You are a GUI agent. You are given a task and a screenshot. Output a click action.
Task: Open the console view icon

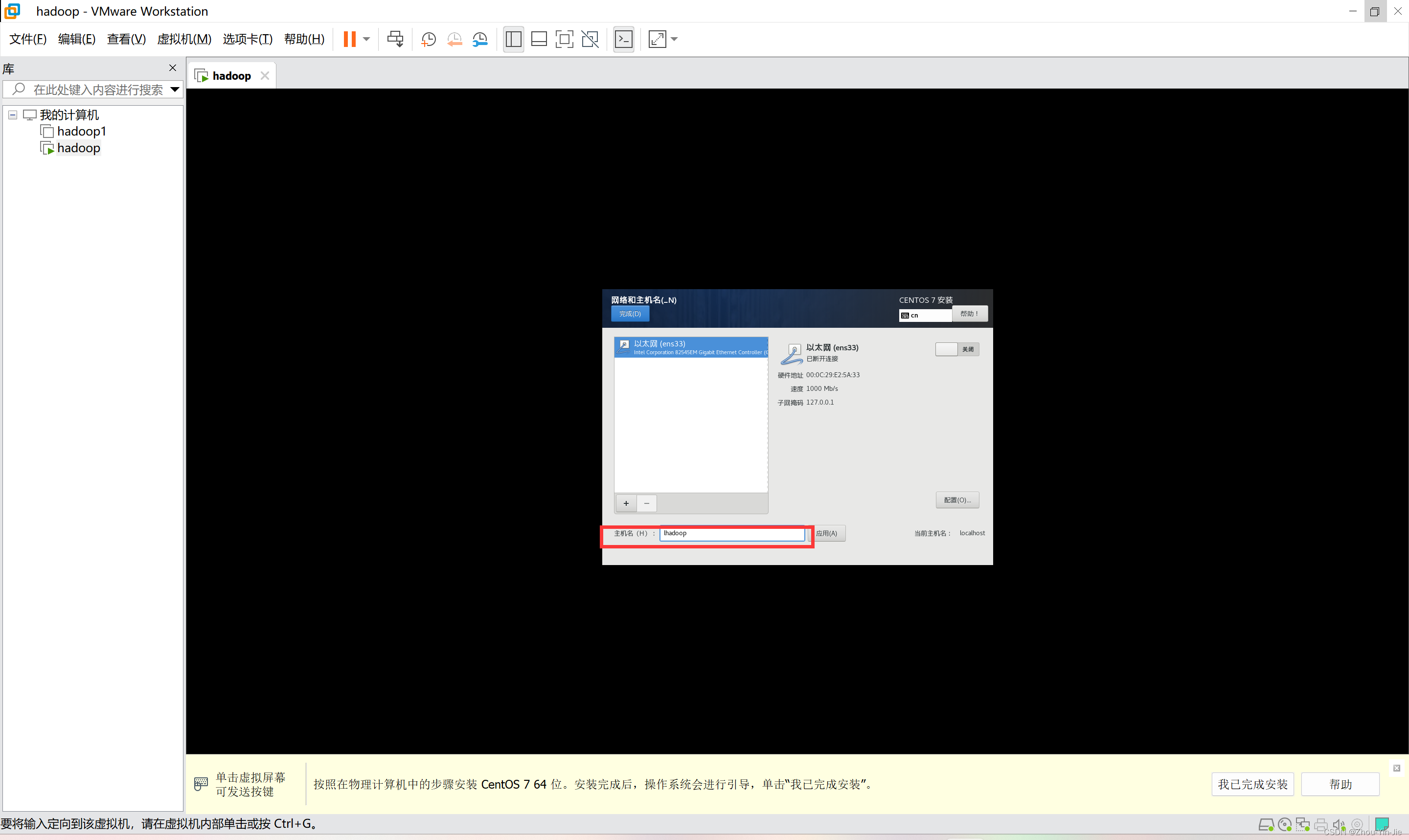[x=624, y=39]
